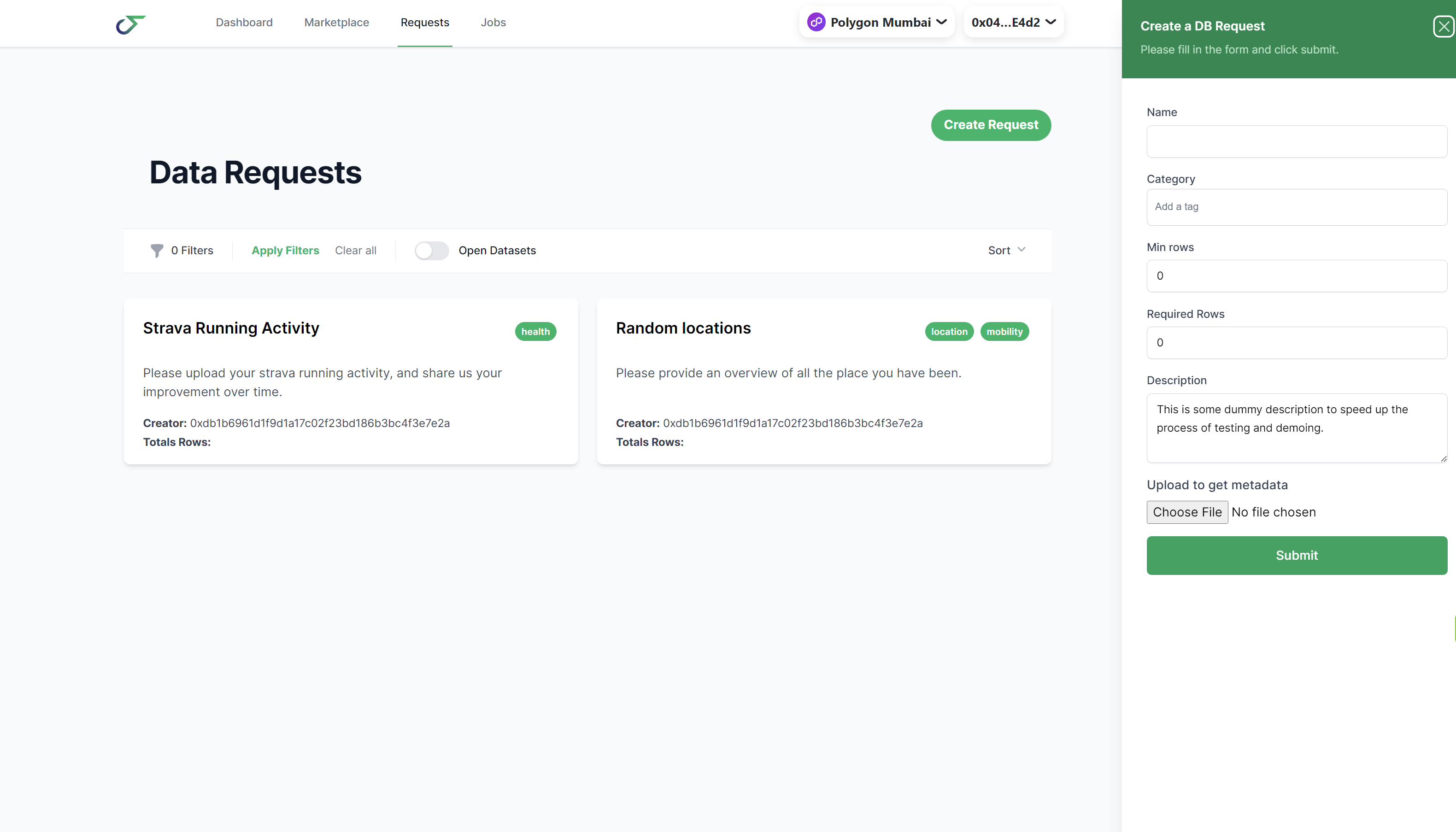1456x832 pixels.
Task: Click the location tag badge
Action: 949,331
